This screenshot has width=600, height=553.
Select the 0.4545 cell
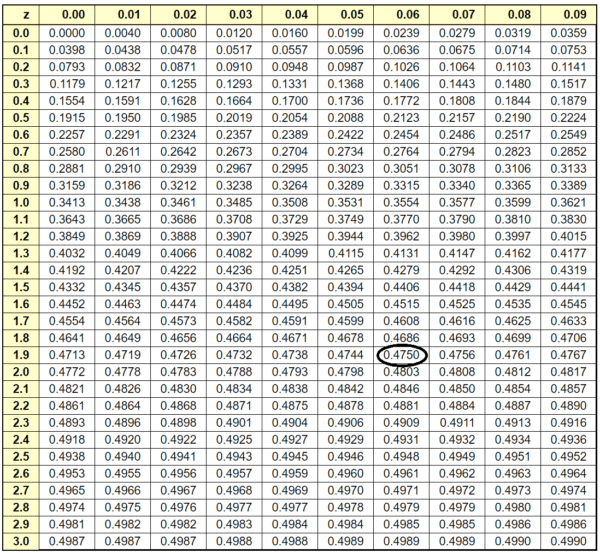[569, 304]
